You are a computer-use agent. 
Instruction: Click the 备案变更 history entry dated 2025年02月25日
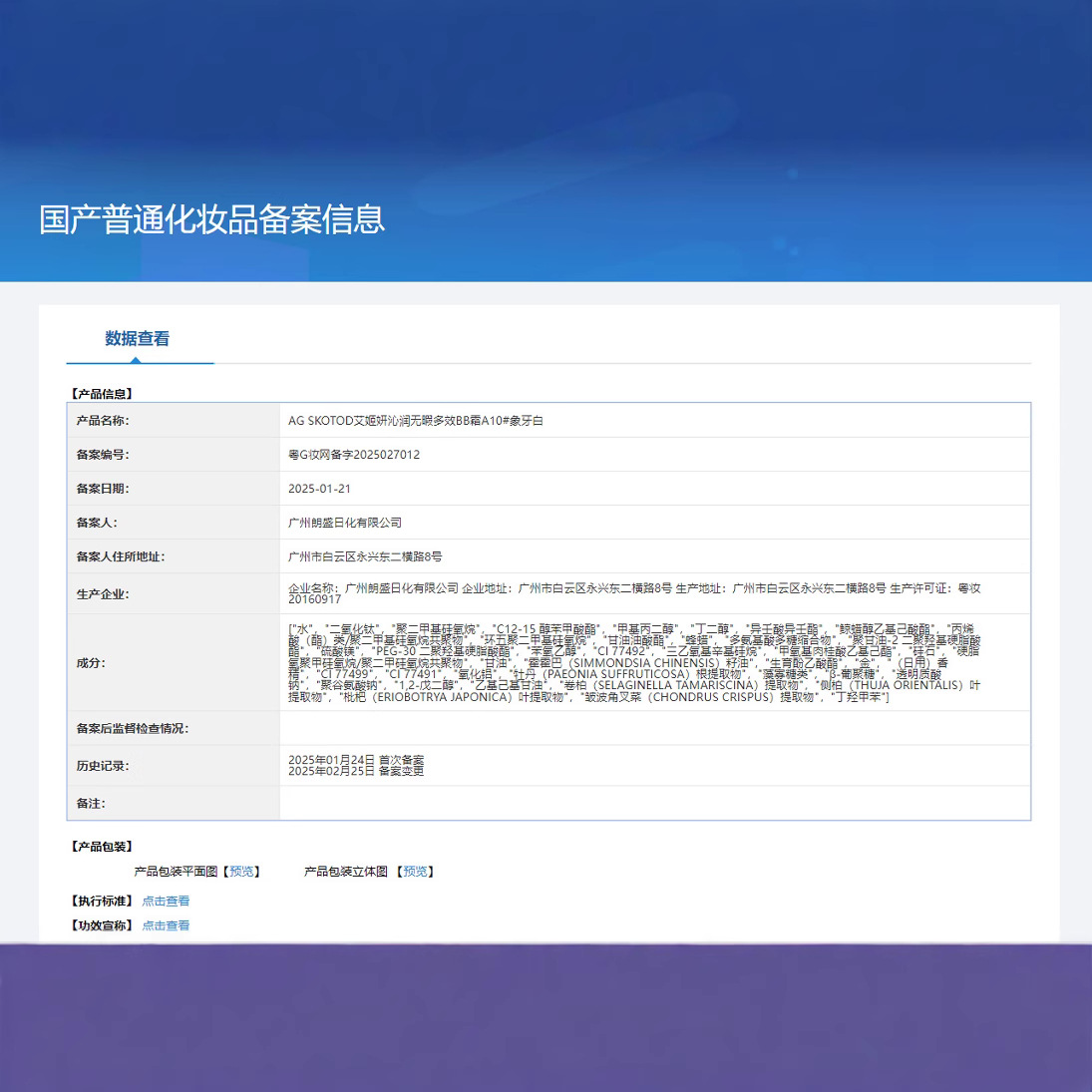tap(356, 771)
